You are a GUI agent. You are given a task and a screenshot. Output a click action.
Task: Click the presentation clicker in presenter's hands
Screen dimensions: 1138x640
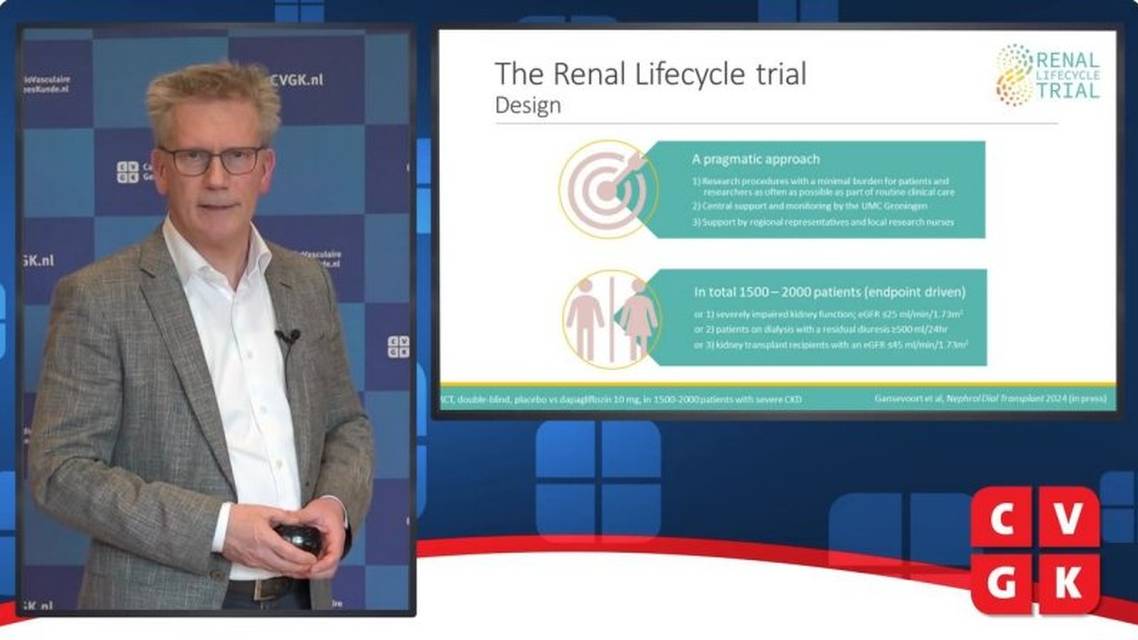(299, 538)
